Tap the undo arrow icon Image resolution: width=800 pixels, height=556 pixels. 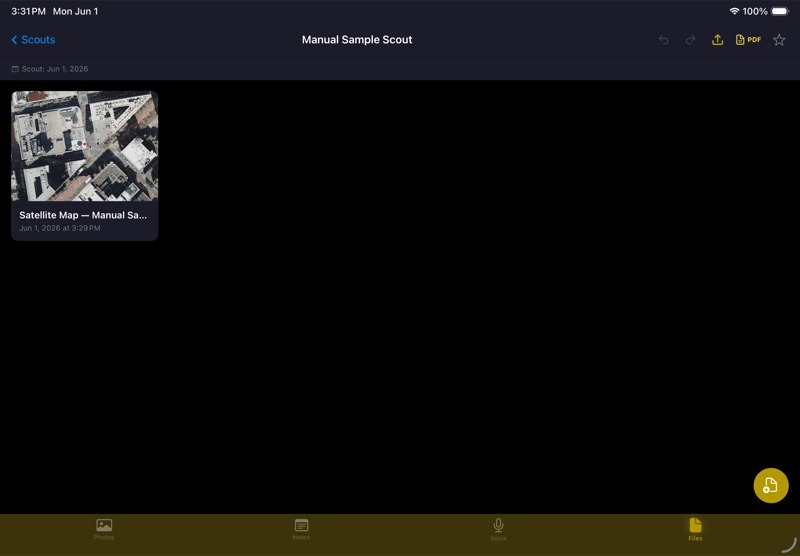click(663, 40)
